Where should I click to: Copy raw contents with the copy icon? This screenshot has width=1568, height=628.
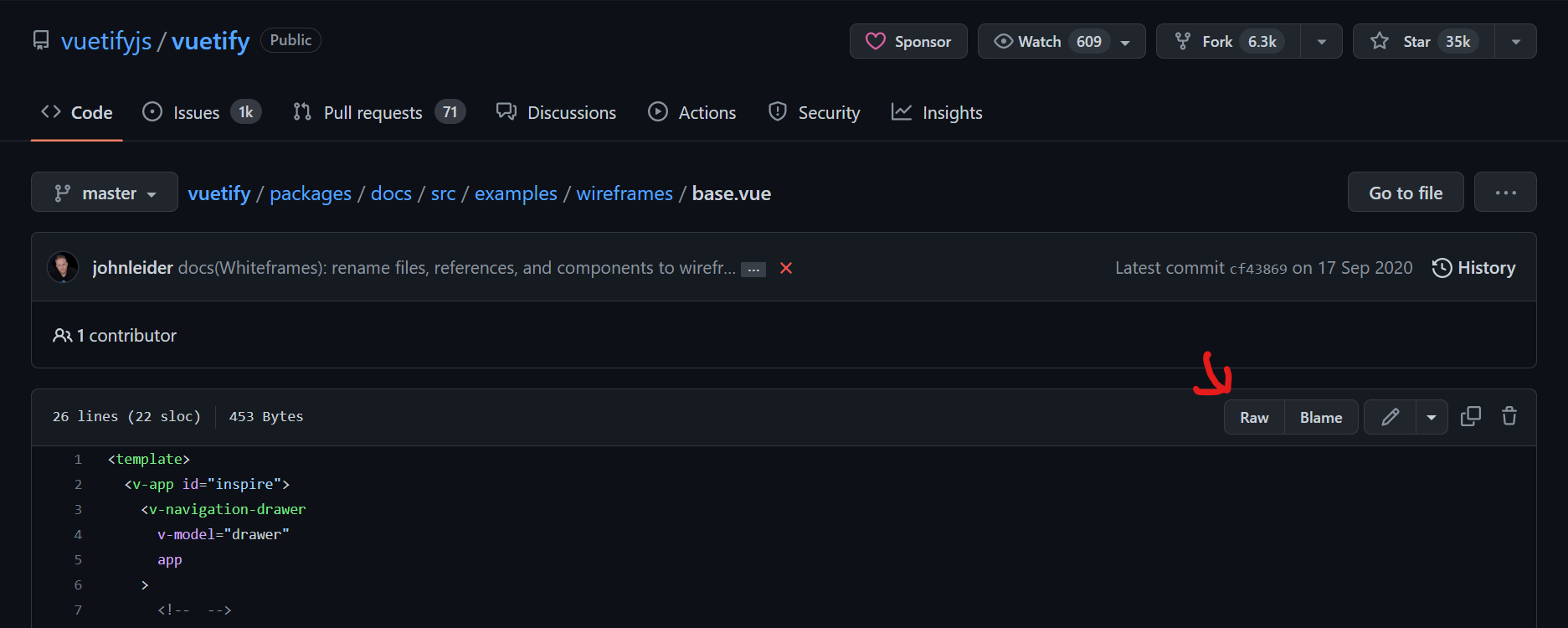coord(1471,416)
